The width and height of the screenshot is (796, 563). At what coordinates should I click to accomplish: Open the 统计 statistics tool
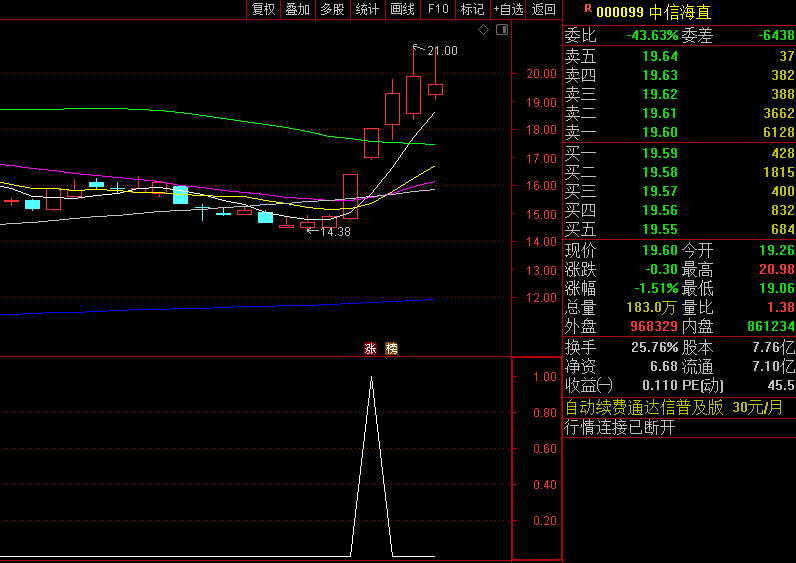[368, 9]
